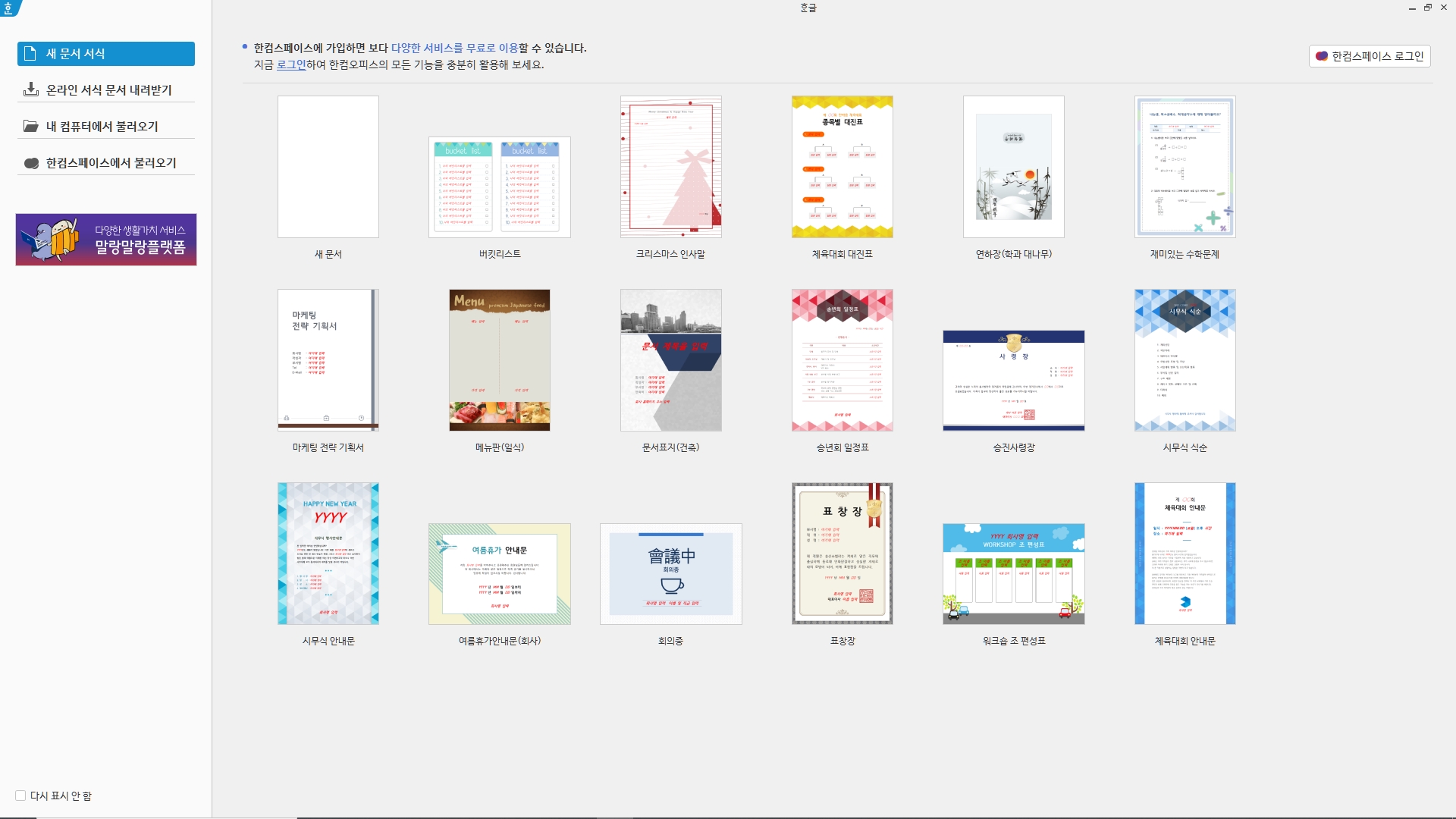The height and width of the screenshot is (819, 1456).
Task: Click the restore window icon
Action: 1427,8
